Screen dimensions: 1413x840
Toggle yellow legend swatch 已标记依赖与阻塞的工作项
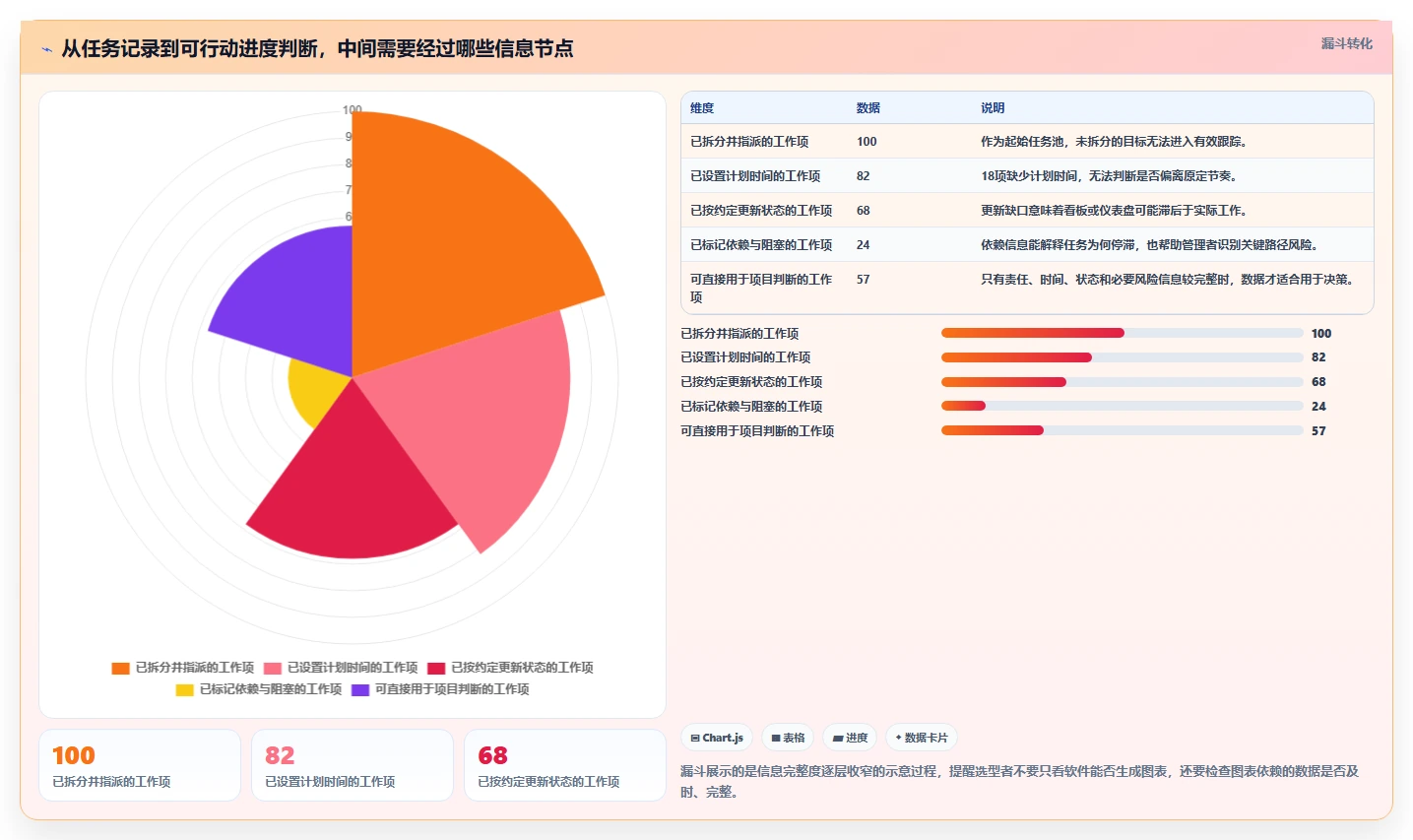point(185,689)
